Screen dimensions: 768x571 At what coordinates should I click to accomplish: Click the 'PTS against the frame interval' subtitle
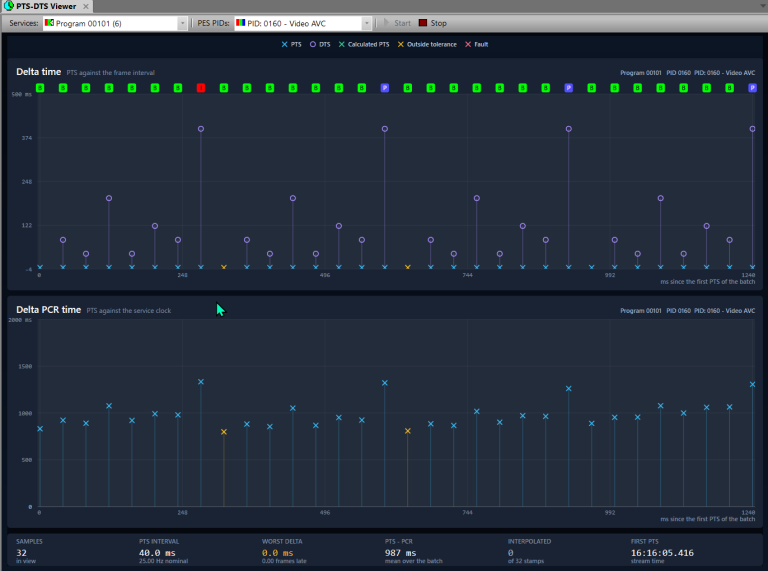coord(111,72)
